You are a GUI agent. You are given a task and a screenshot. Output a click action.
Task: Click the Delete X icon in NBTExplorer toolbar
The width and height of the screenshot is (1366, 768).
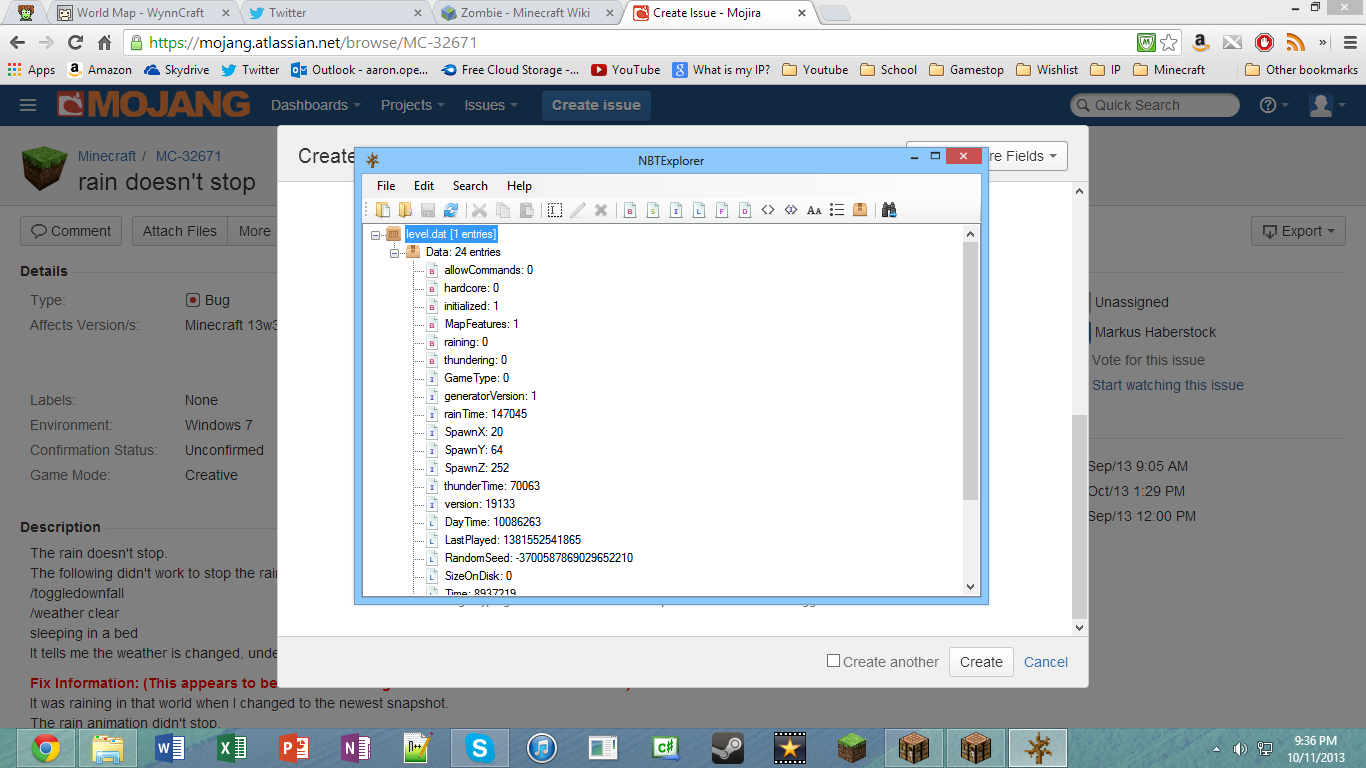coord(601,210)
